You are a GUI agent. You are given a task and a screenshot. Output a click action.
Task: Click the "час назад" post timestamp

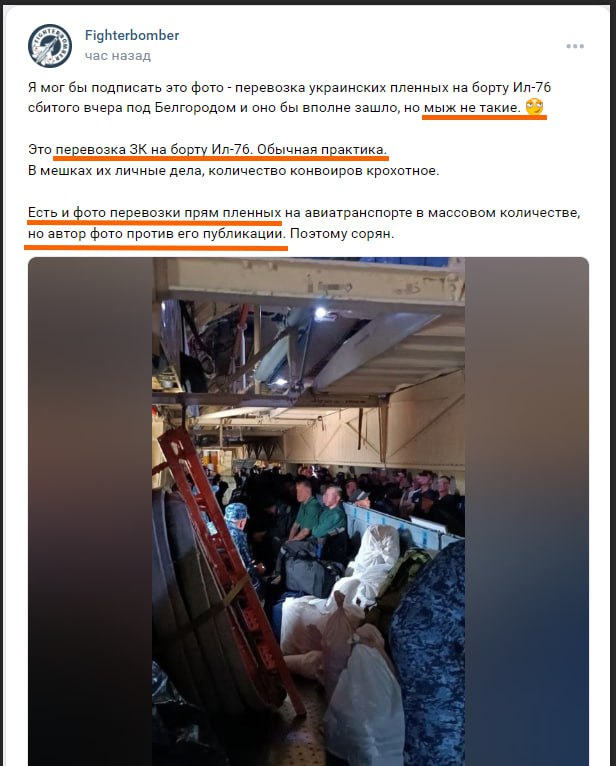click(118, 56)
